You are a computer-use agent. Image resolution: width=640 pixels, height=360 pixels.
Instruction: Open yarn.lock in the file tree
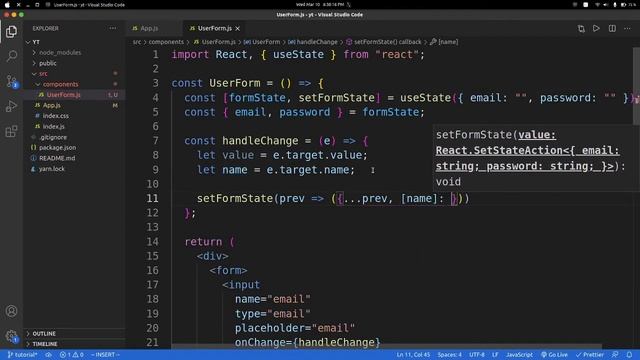click(51, 169)
